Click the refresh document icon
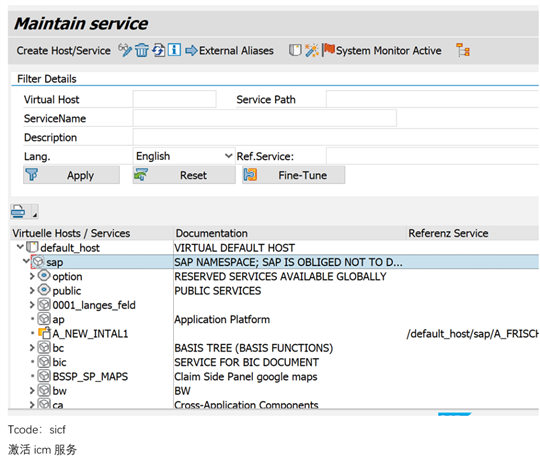This screenshot has width=540, height=461. click(158, 50)
